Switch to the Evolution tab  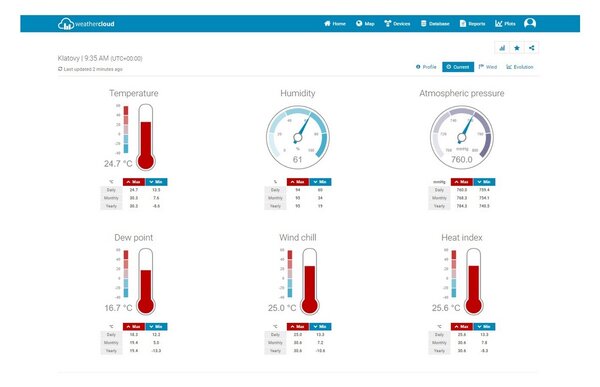pyautogui.click(x=520, y=67)
